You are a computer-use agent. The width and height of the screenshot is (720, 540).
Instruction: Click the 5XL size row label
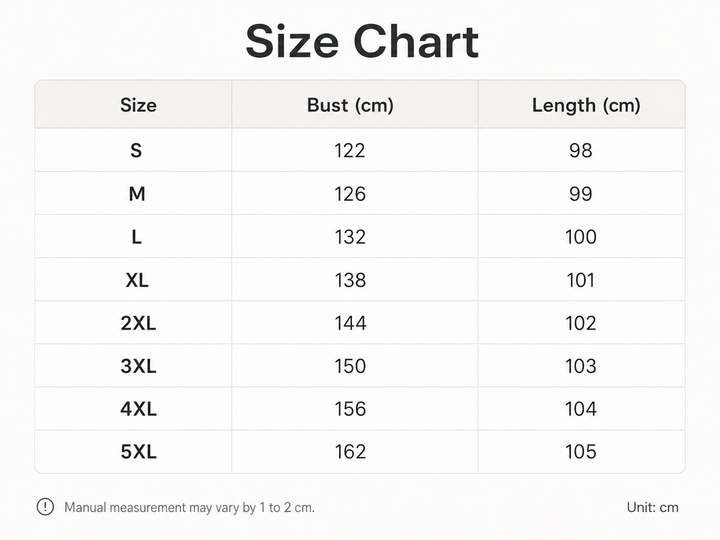click(138, 452)
